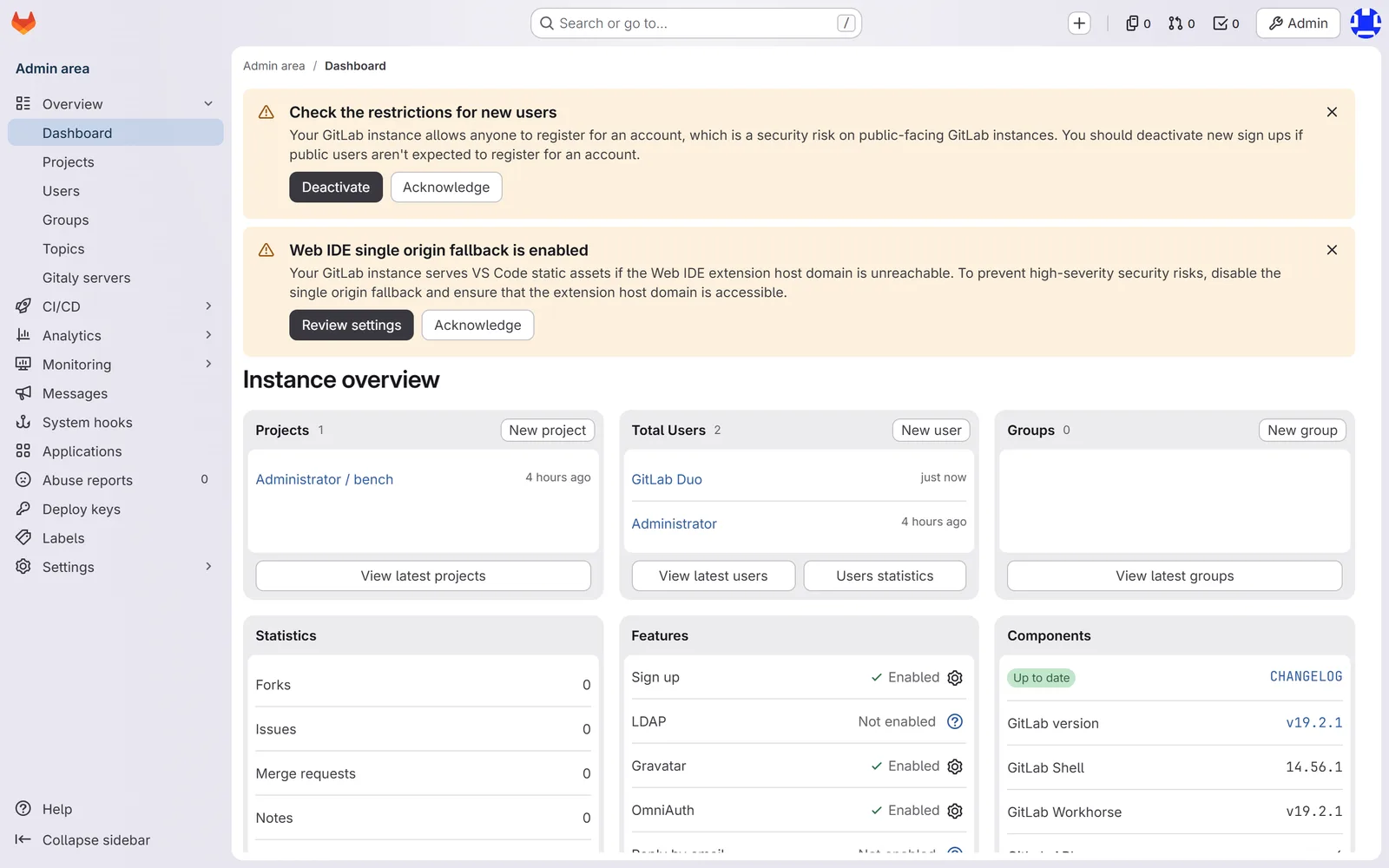Viewport: 1389px width, 868px height.
Task: Focus the Search or go to field
Action: point(696,23)
